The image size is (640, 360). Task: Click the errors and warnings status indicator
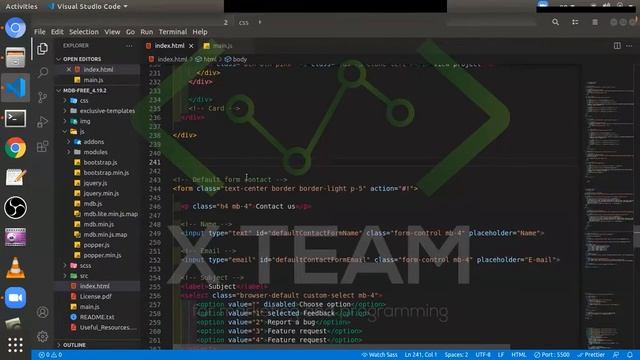point(50,355)
